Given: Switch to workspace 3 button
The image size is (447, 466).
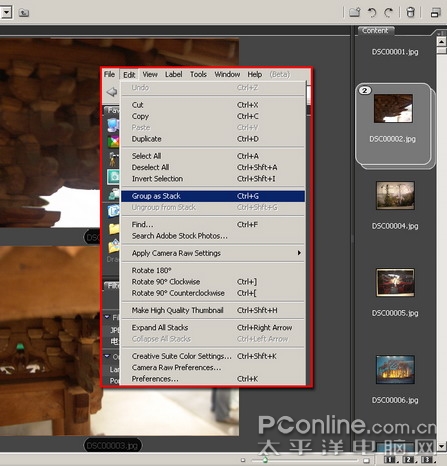Looking at the screenshot, I should tap(427, 460).
